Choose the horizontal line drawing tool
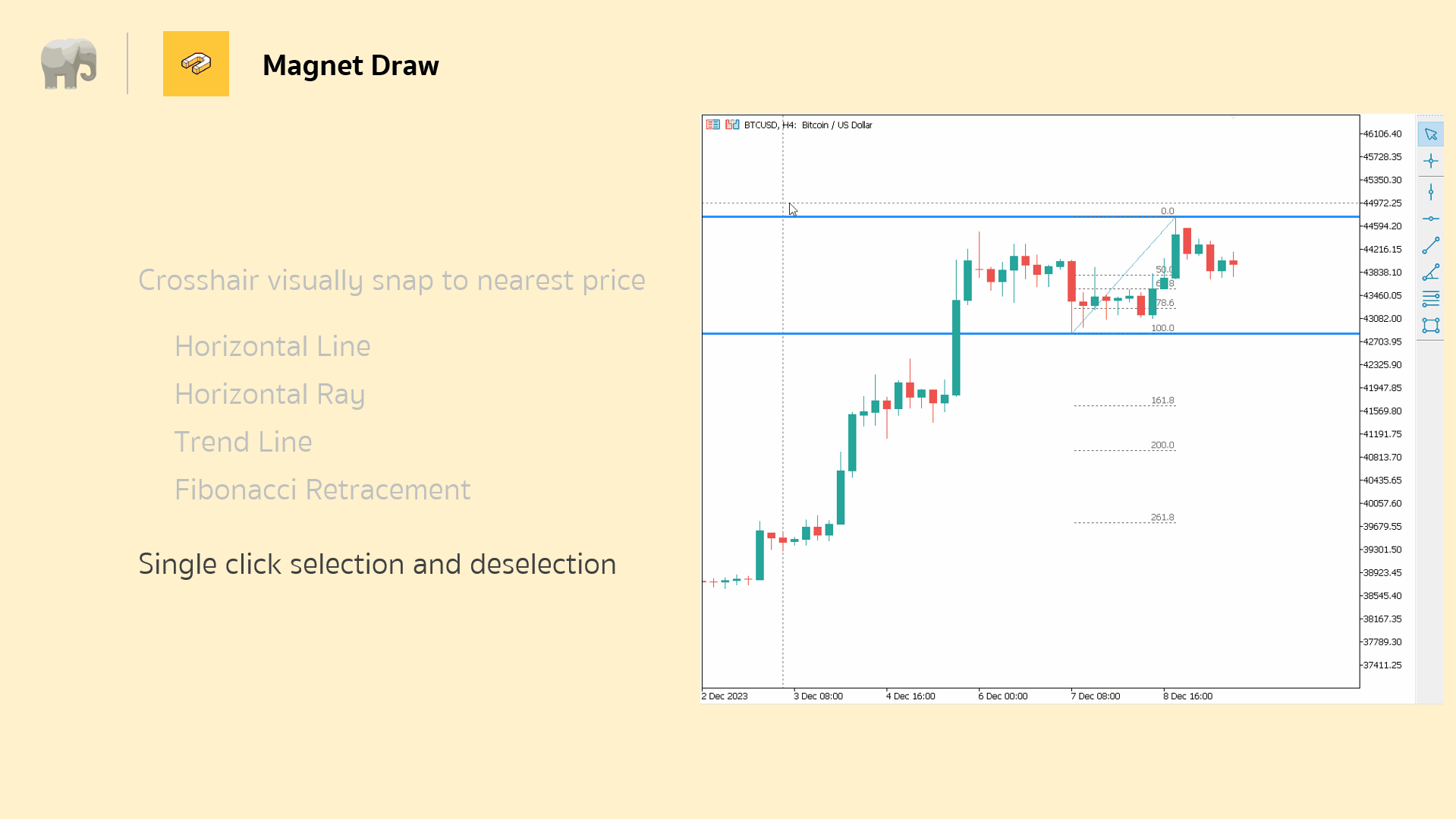This screenshot has width=1456, height=819. tap(1430, 219)
